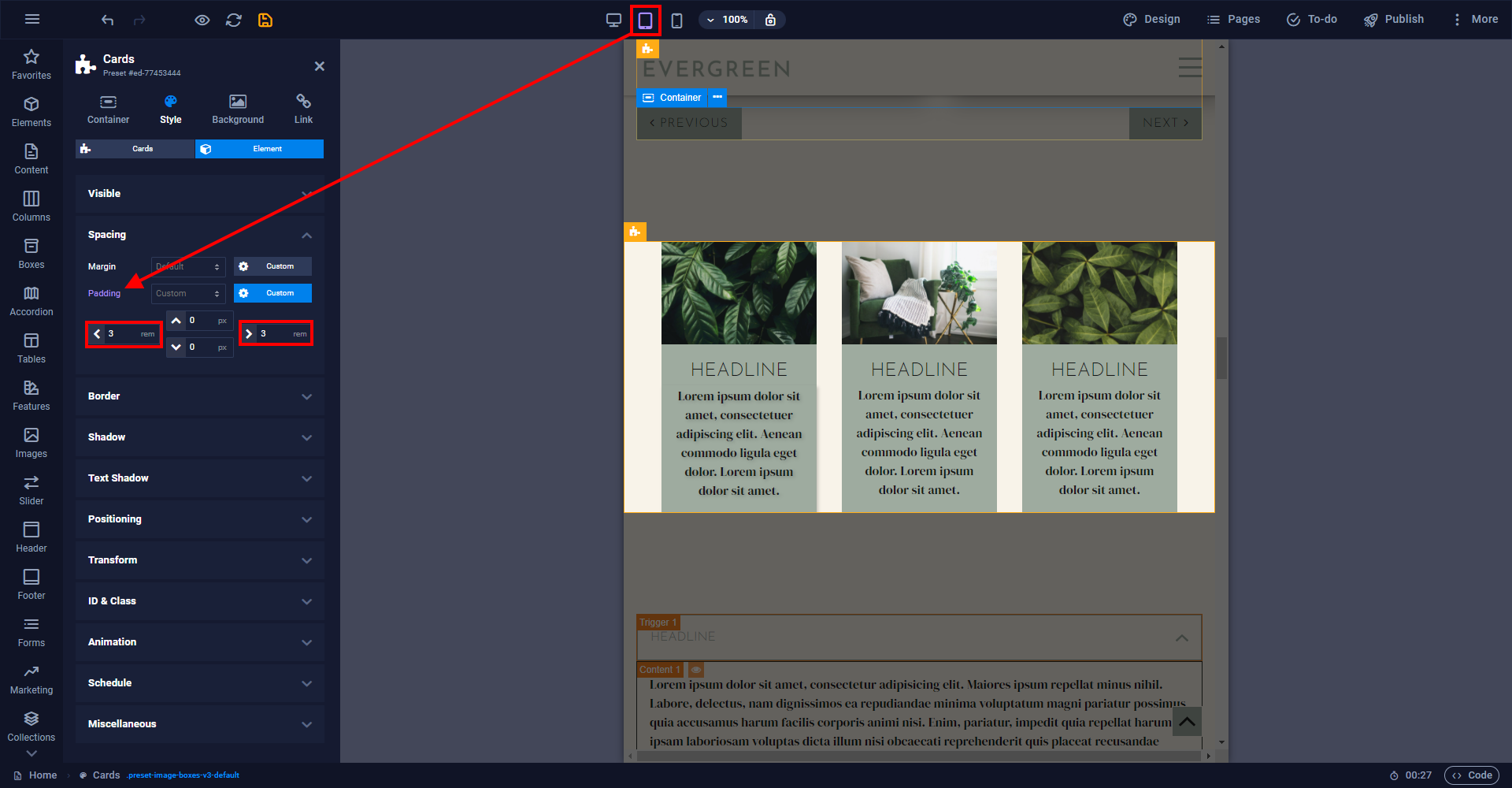This screenshot has height=788, width=1512.
Task: Click the undo arrow icon
Action: click(x=108, y=20)
